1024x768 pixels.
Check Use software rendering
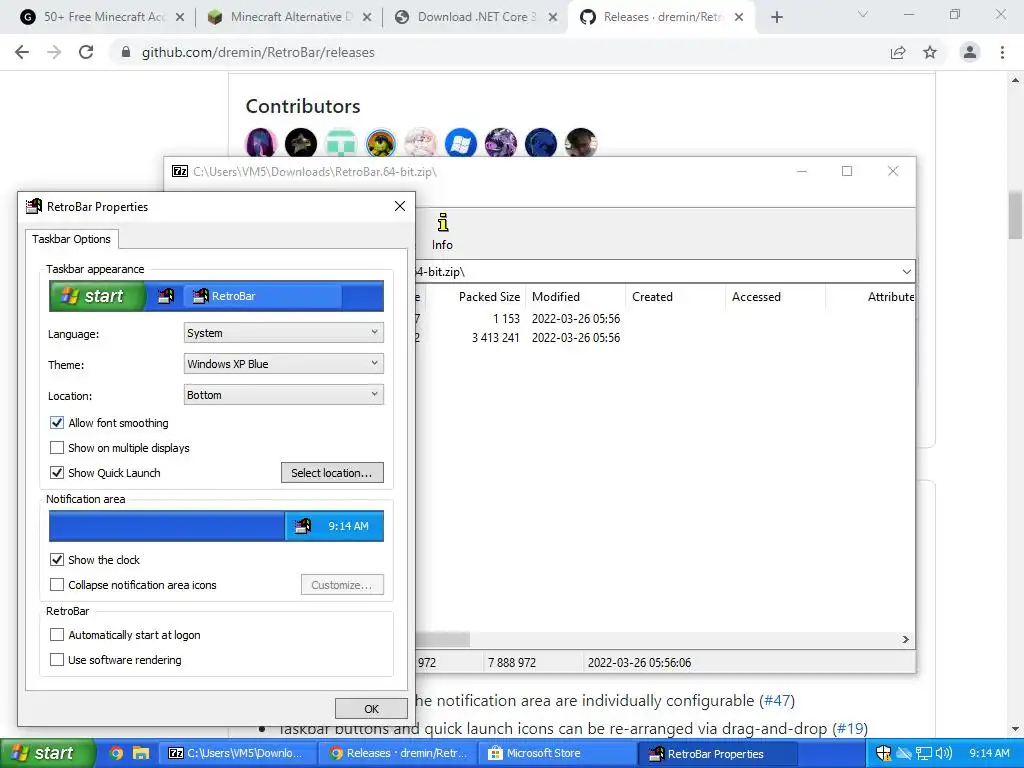point(57,660)
